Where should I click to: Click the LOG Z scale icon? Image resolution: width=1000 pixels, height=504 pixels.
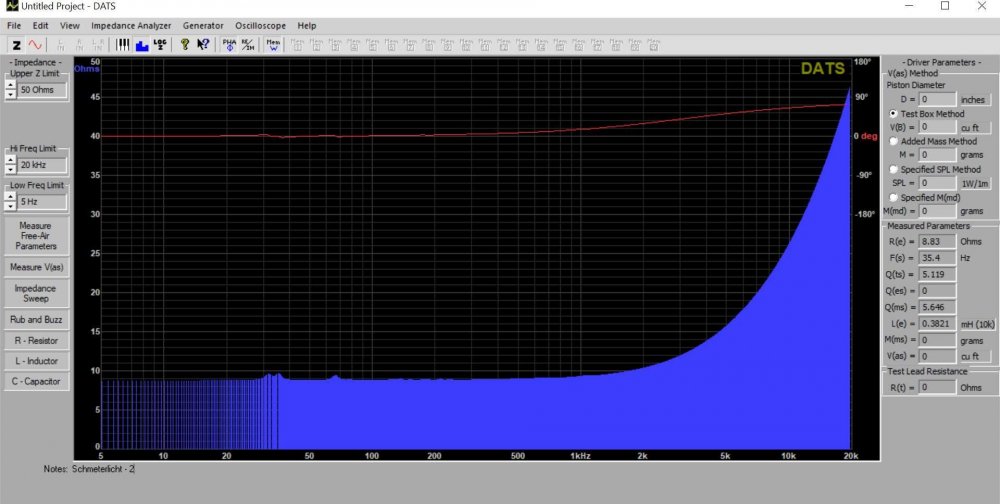coord(159,44)
